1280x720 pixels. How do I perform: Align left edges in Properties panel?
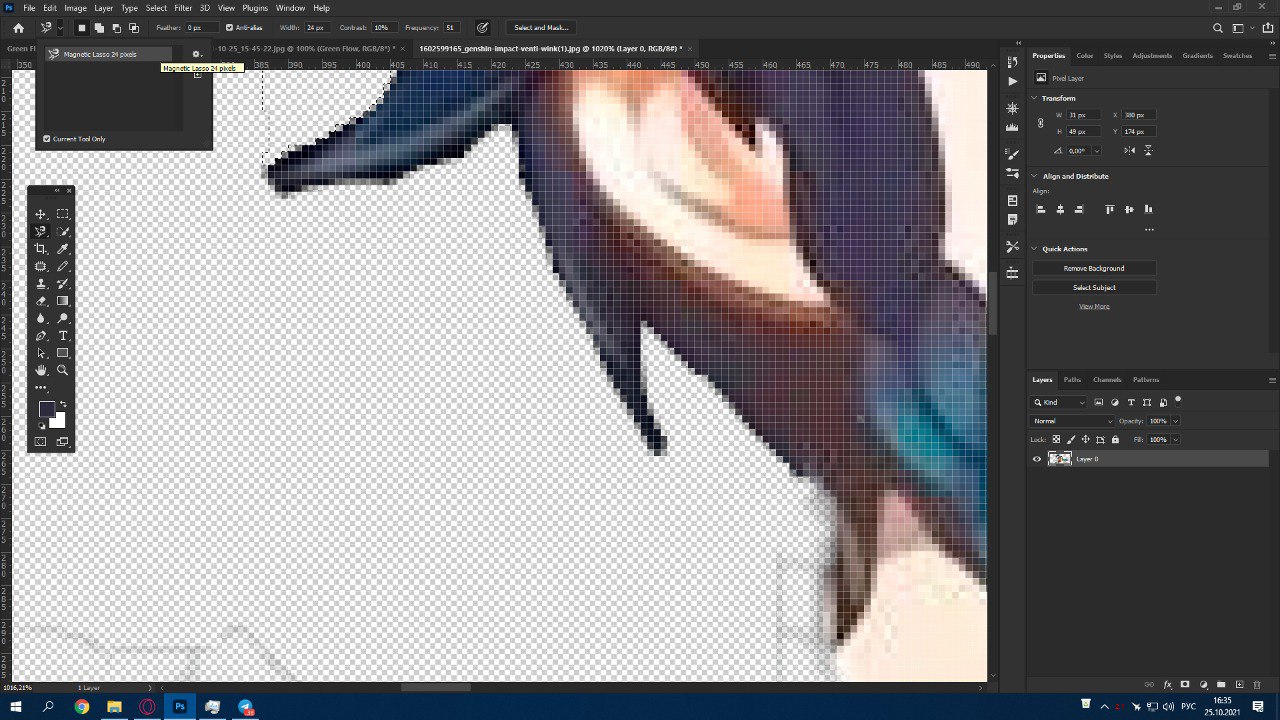(x=1041, y=210)
